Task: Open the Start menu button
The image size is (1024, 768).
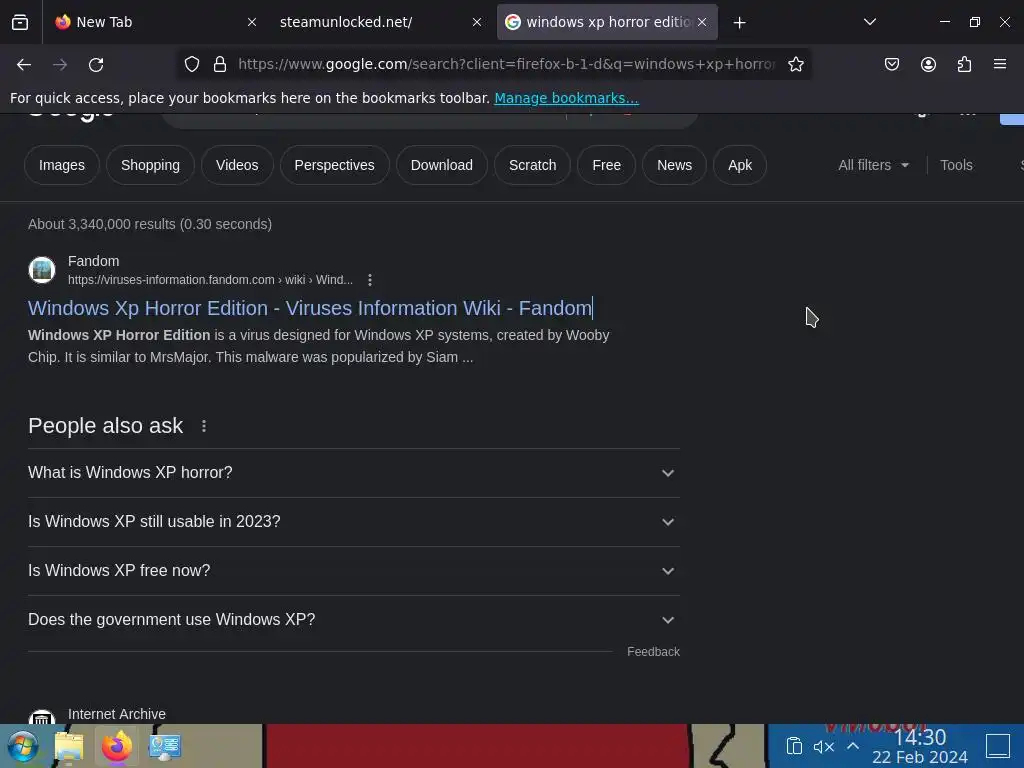Action: click(22, 746)
